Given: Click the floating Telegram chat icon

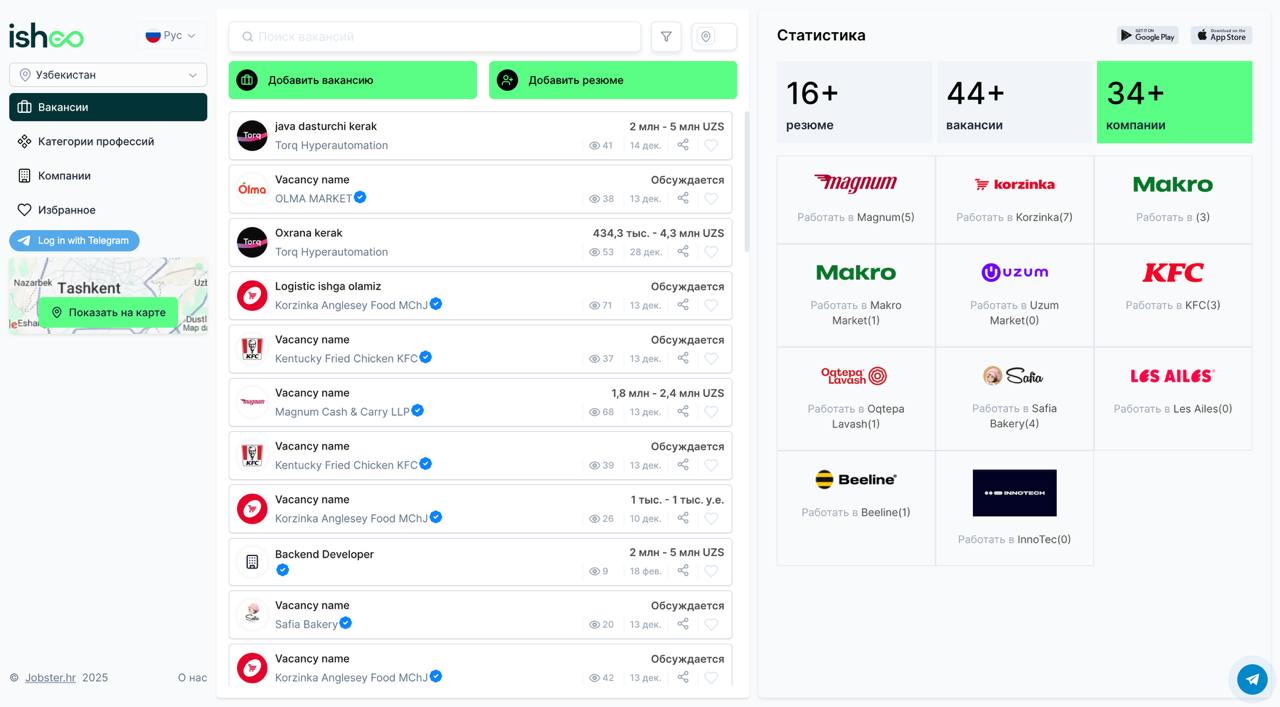Looking at the screenshot, I should [1252, 679].
